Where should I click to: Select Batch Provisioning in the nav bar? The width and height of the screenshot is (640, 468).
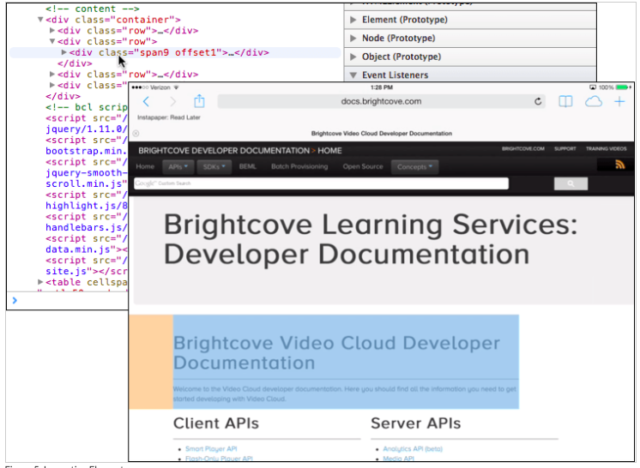coord(300,166)
